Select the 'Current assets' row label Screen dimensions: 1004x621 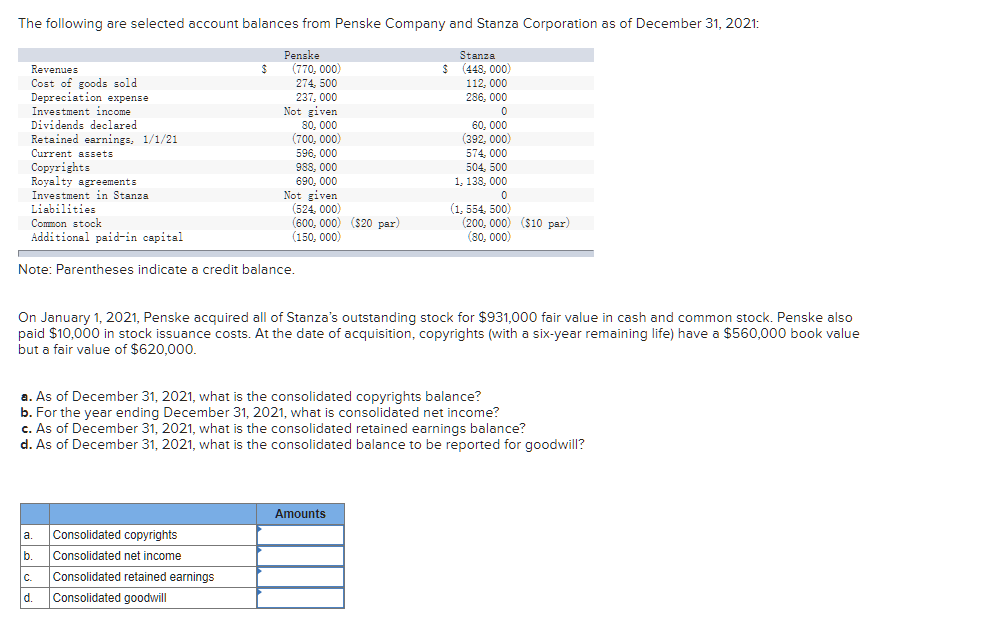tap(72, 154)
